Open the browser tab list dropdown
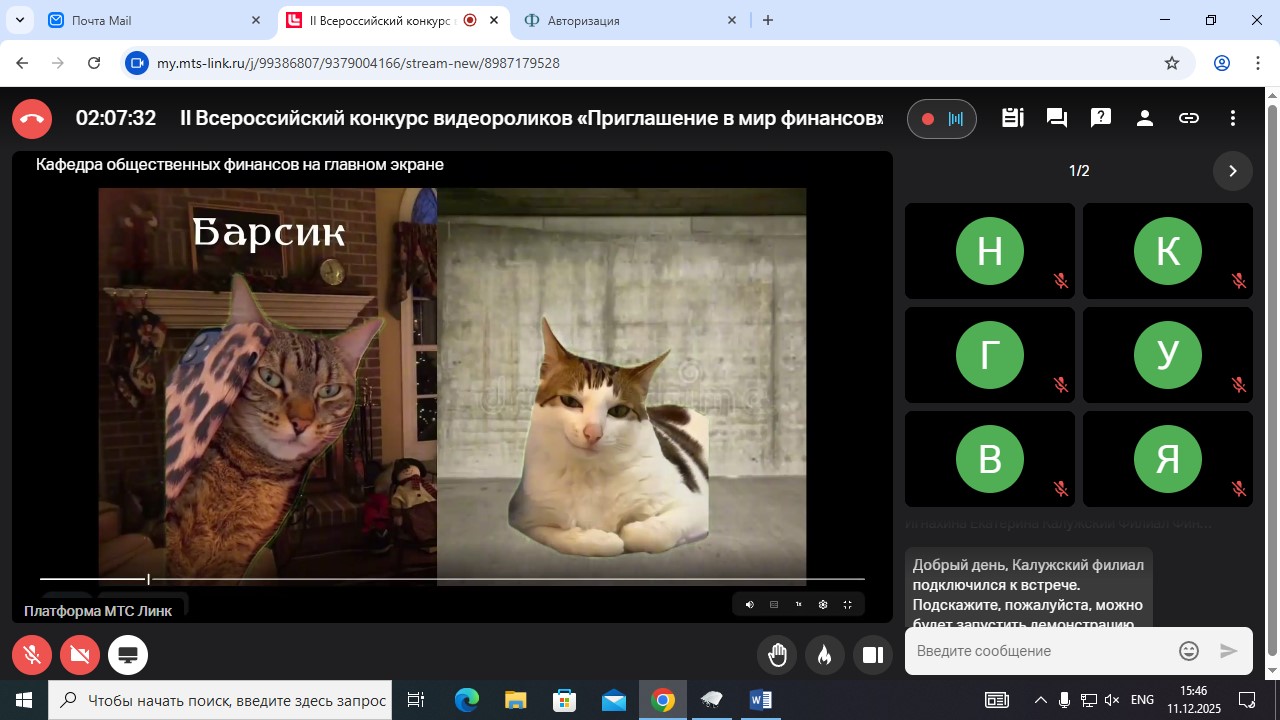Image resolution: width=1280 pixels, height=720 pixels. 19,20
